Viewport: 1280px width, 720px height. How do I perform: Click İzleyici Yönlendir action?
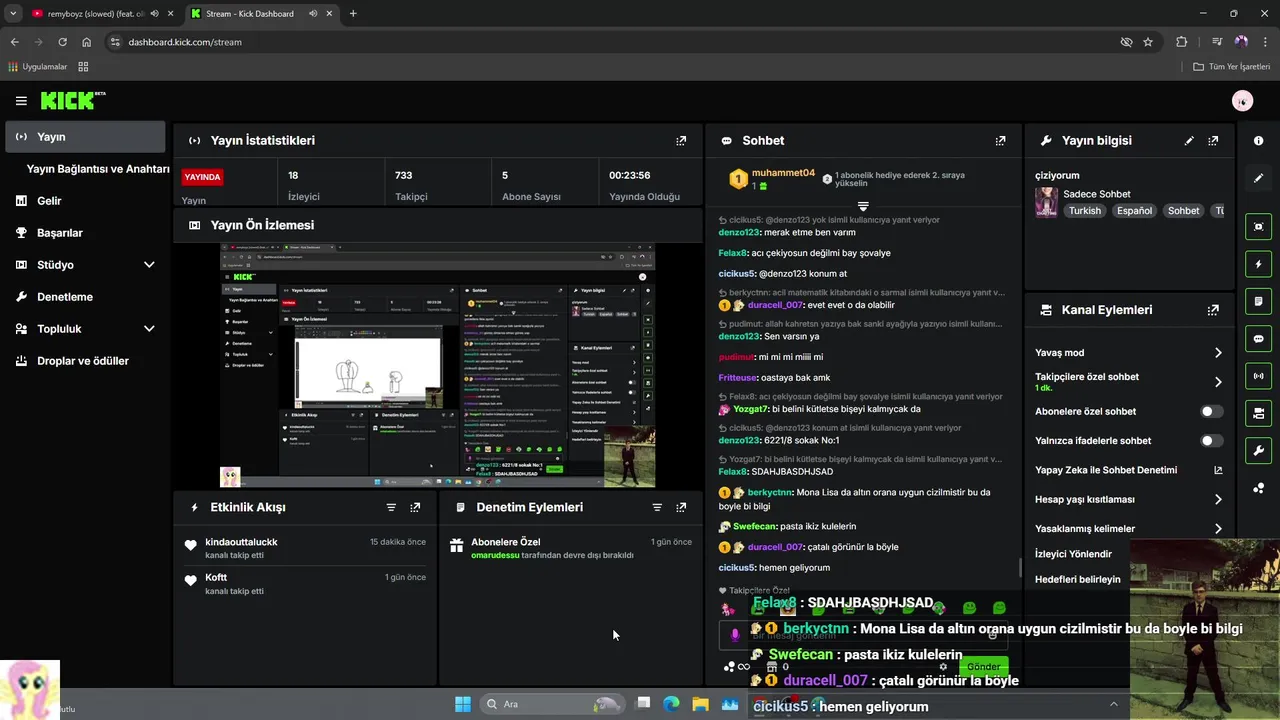(1073, 554)
